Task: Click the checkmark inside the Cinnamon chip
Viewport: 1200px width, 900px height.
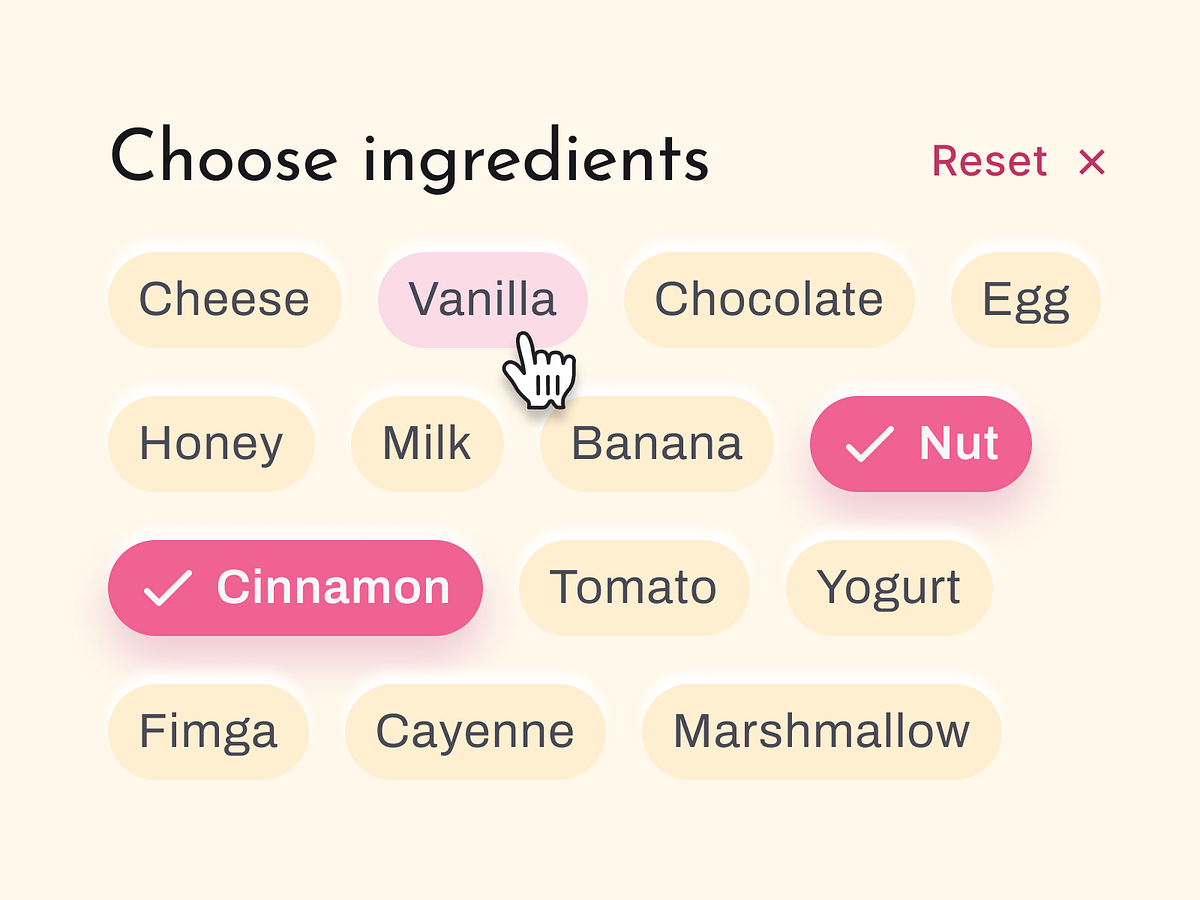Action: [168, 588]
